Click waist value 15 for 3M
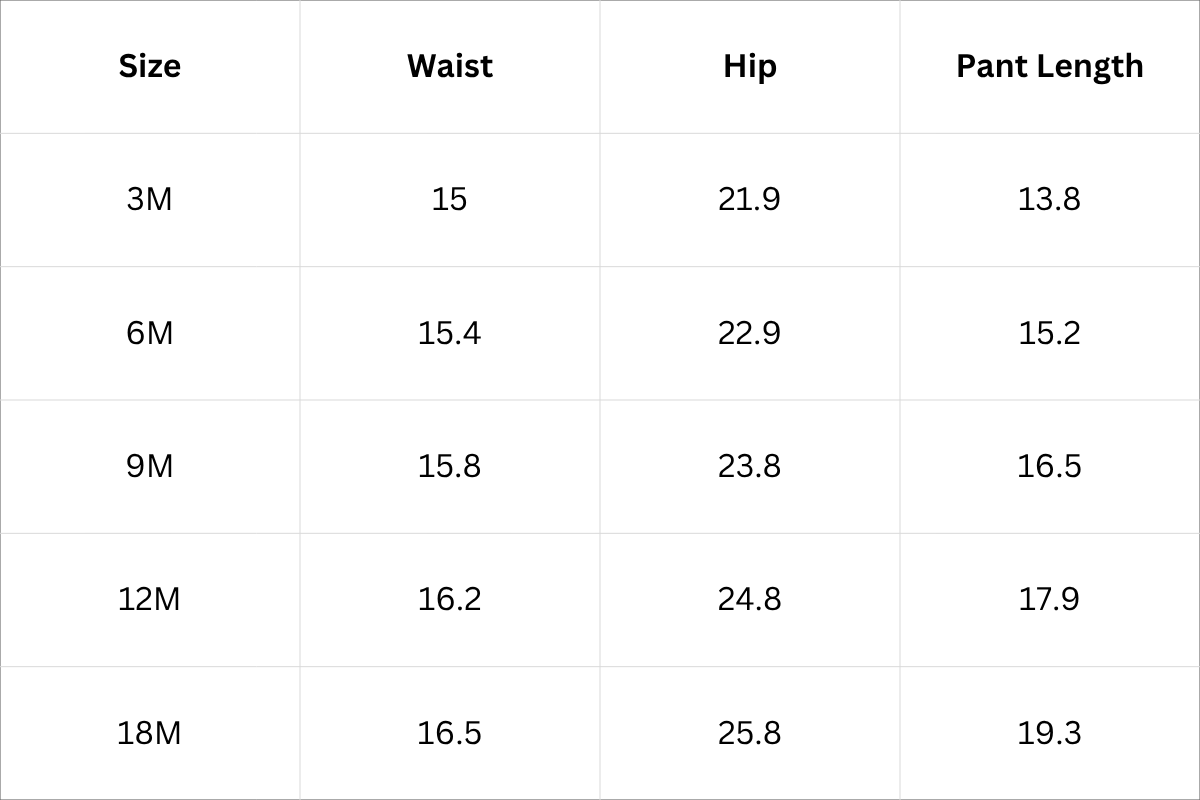 pos(450,199)
